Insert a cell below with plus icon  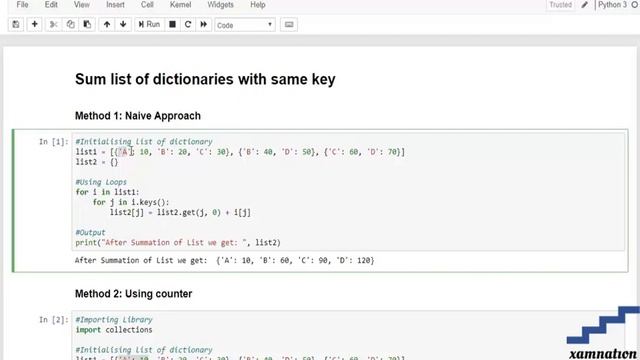(35, 24)
